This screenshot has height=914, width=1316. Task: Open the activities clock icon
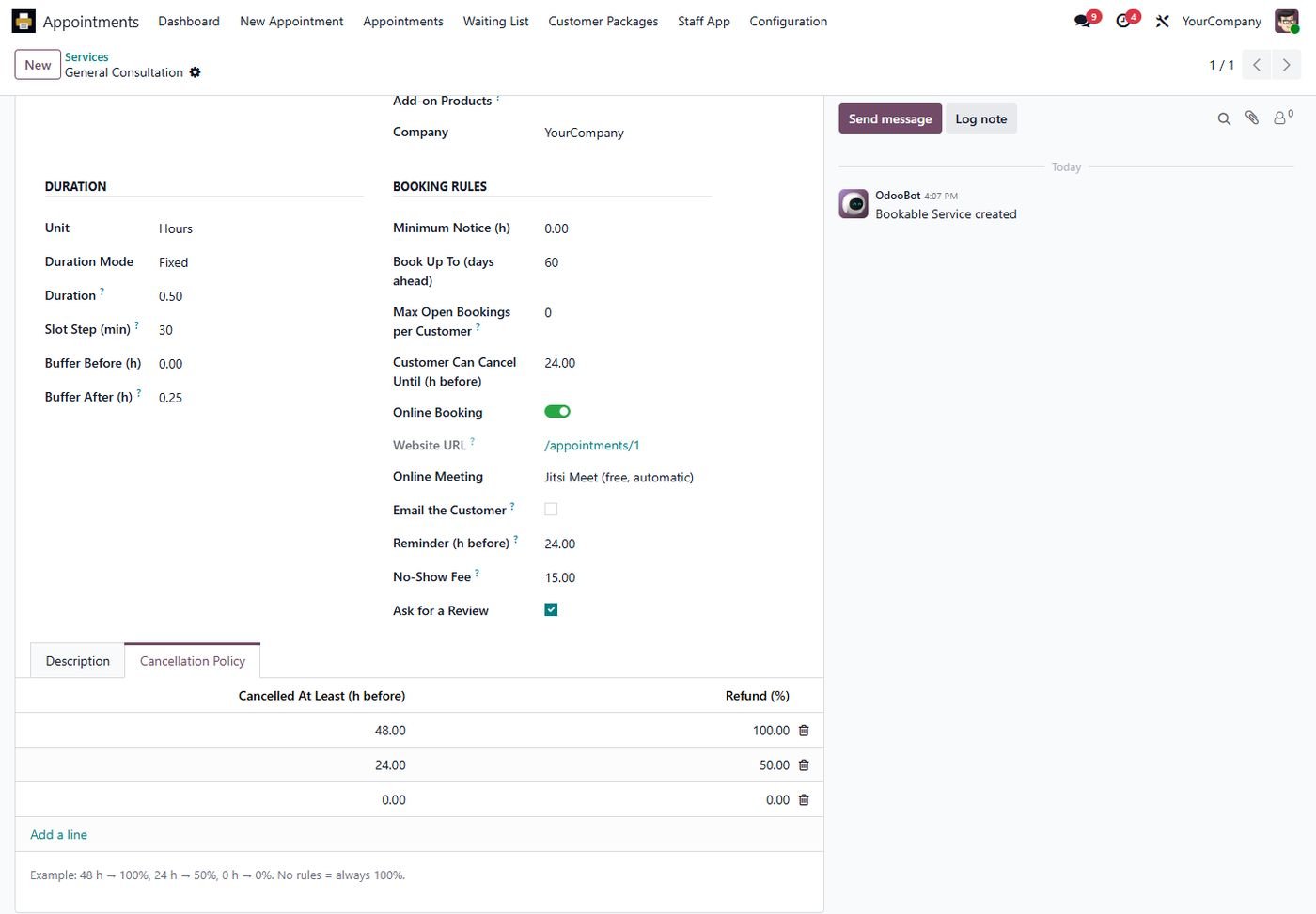pos(1123,21)
